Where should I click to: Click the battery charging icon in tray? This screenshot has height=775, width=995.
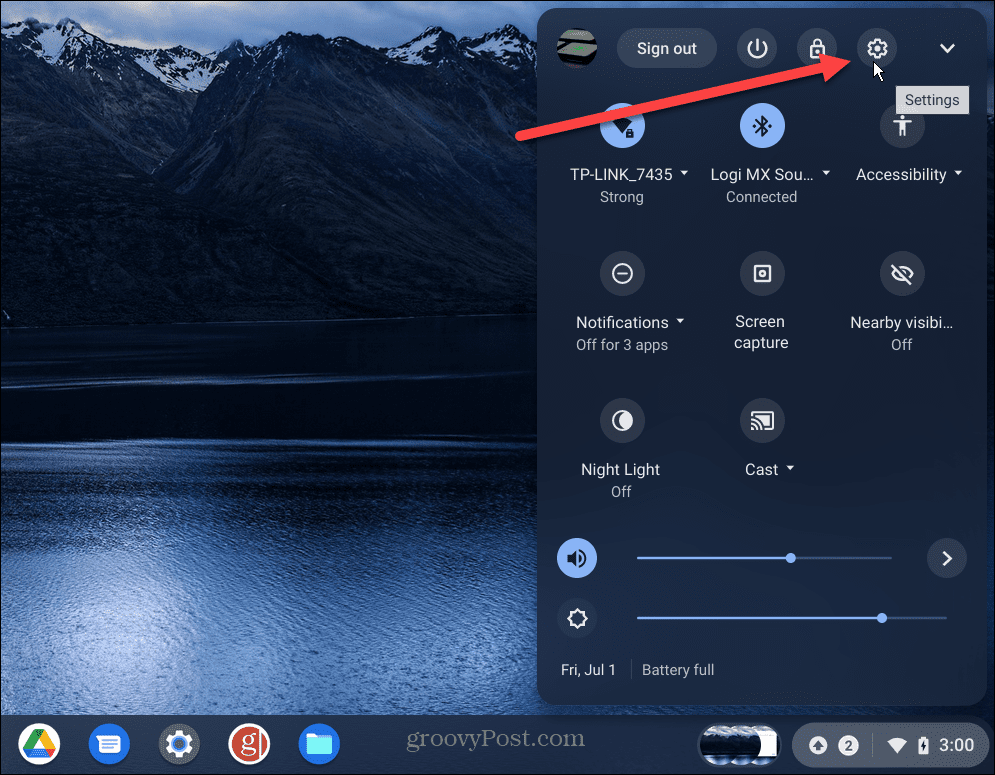(923, 745)
